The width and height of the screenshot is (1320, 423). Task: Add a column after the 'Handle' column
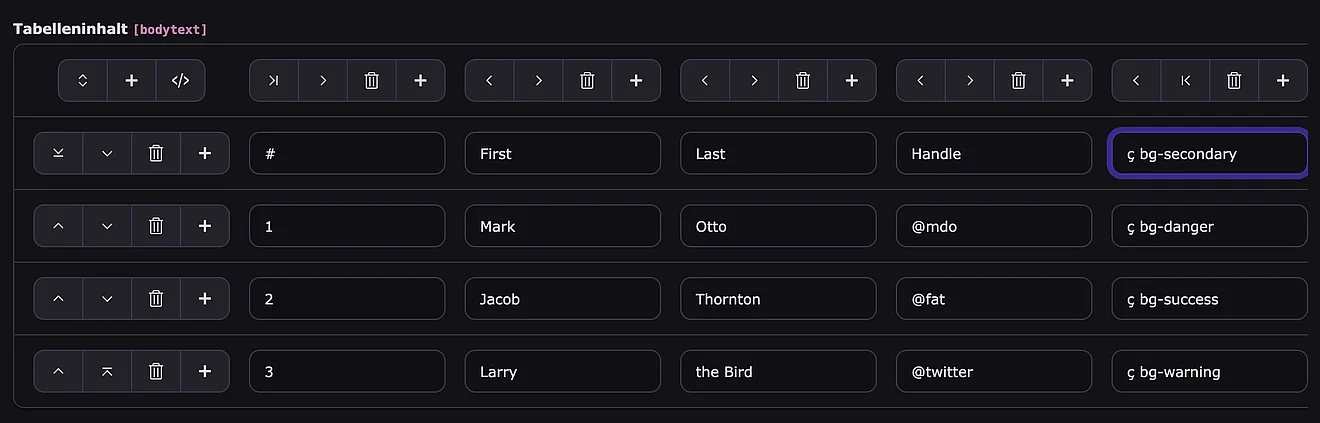pyautogui.click(x=1067, y=81)
